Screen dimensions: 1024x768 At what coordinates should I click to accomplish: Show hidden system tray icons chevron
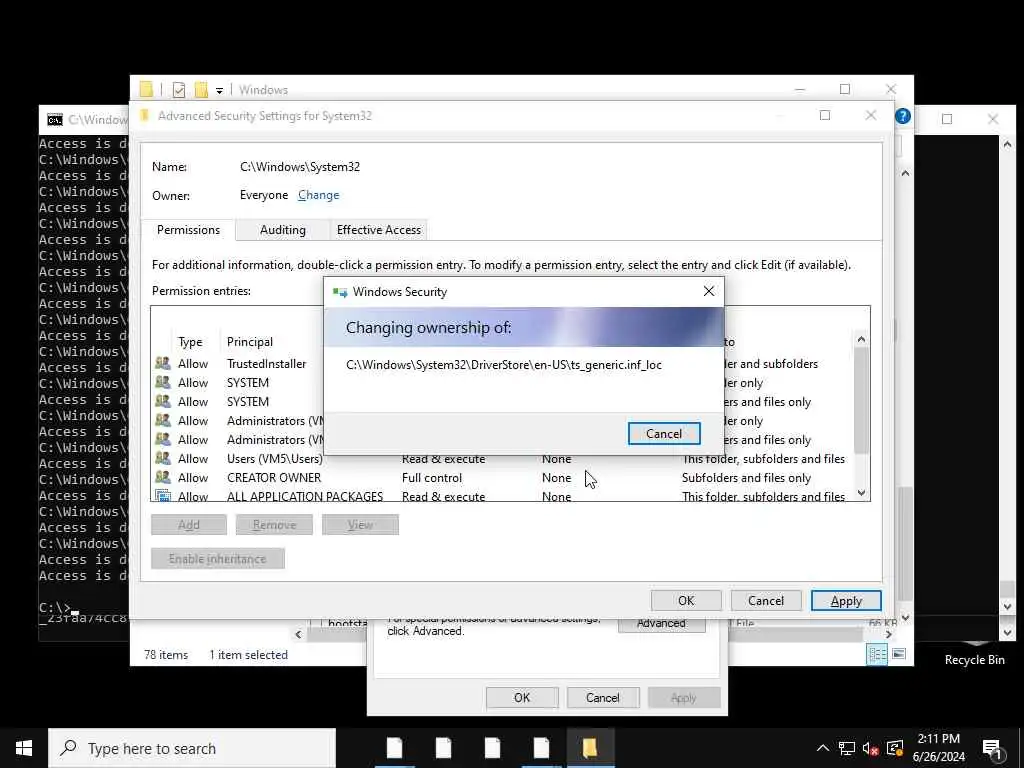(x=823, y=748)
